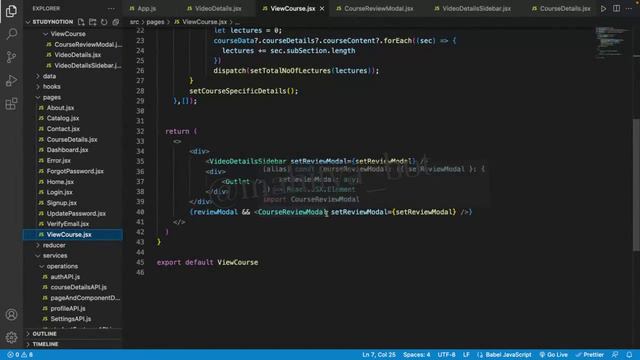Switch to the CourseDetails.jsx tab
640x360 pixels.
tap(561, 9)
